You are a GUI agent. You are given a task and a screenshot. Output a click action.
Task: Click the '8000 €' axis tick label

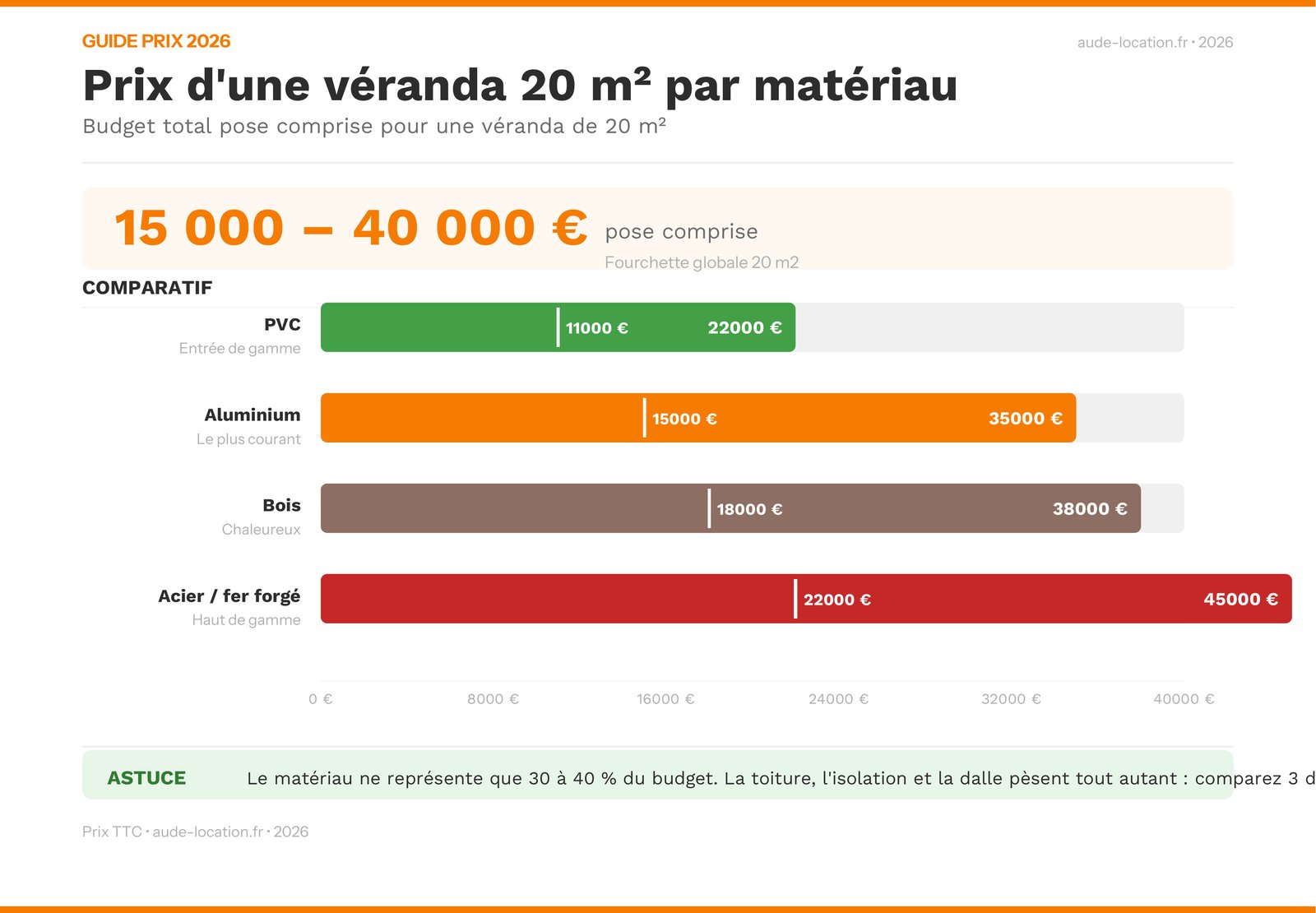tap(493, 699)
